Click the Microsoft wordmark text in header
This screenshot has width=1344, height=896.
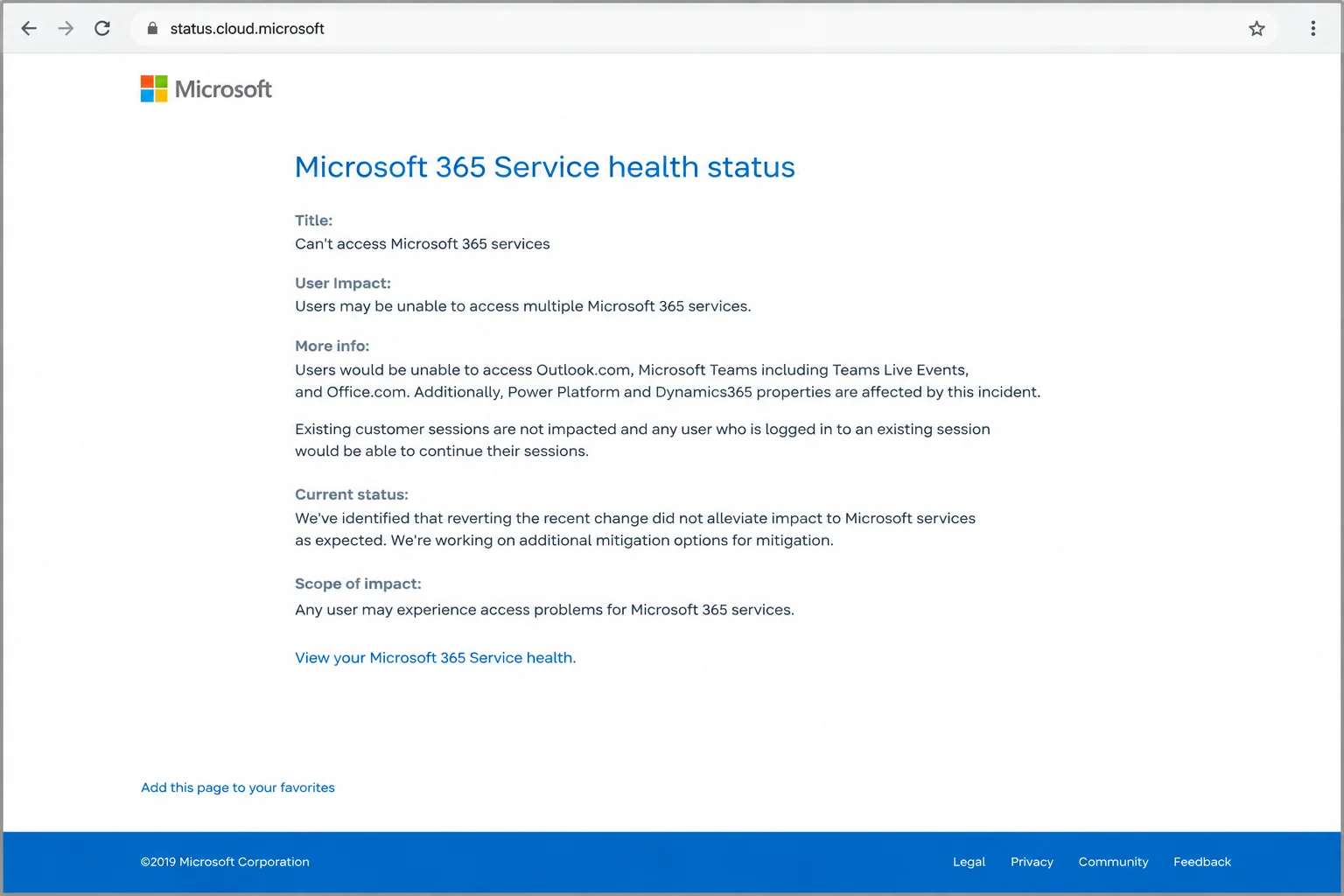coord(223,89)
